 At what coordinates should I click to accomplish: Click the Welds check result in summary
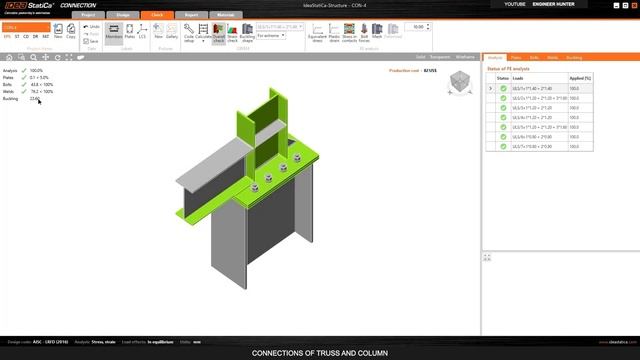tap(42, 91)
